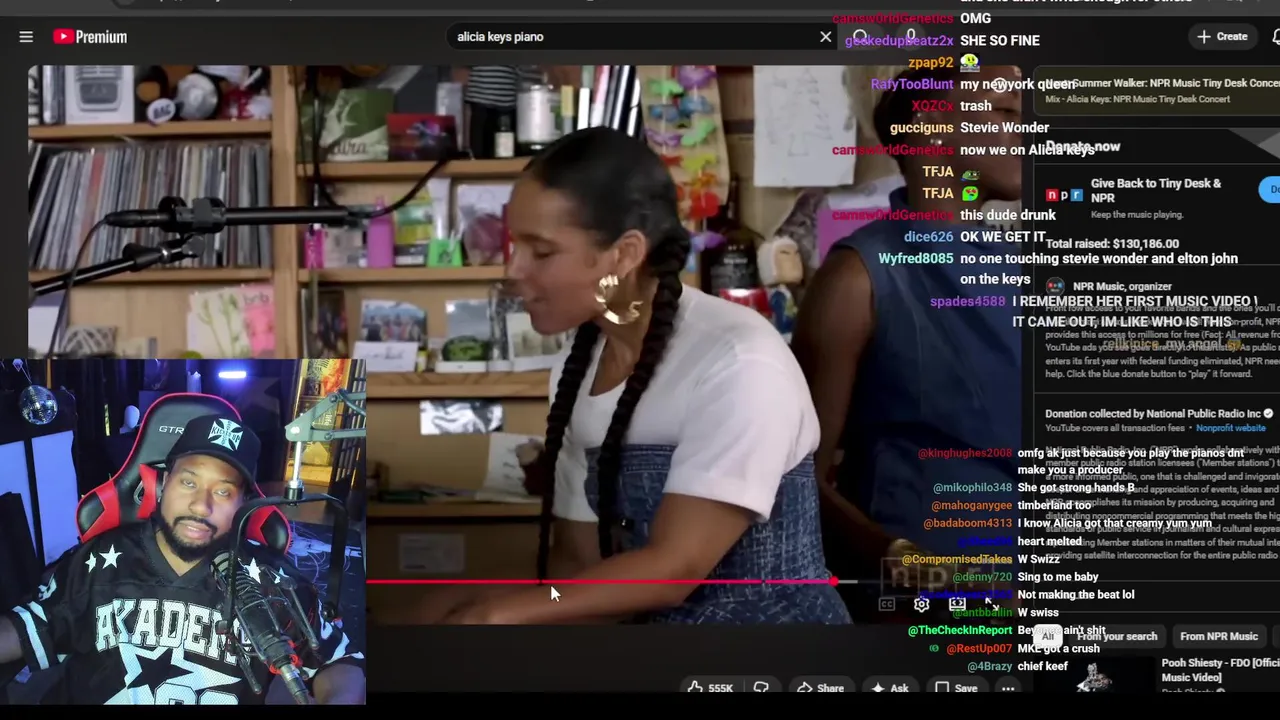Click the NPR logo in fundraiser
The height and width of the screenshot is (720, 1280).
click(1064, 195)
